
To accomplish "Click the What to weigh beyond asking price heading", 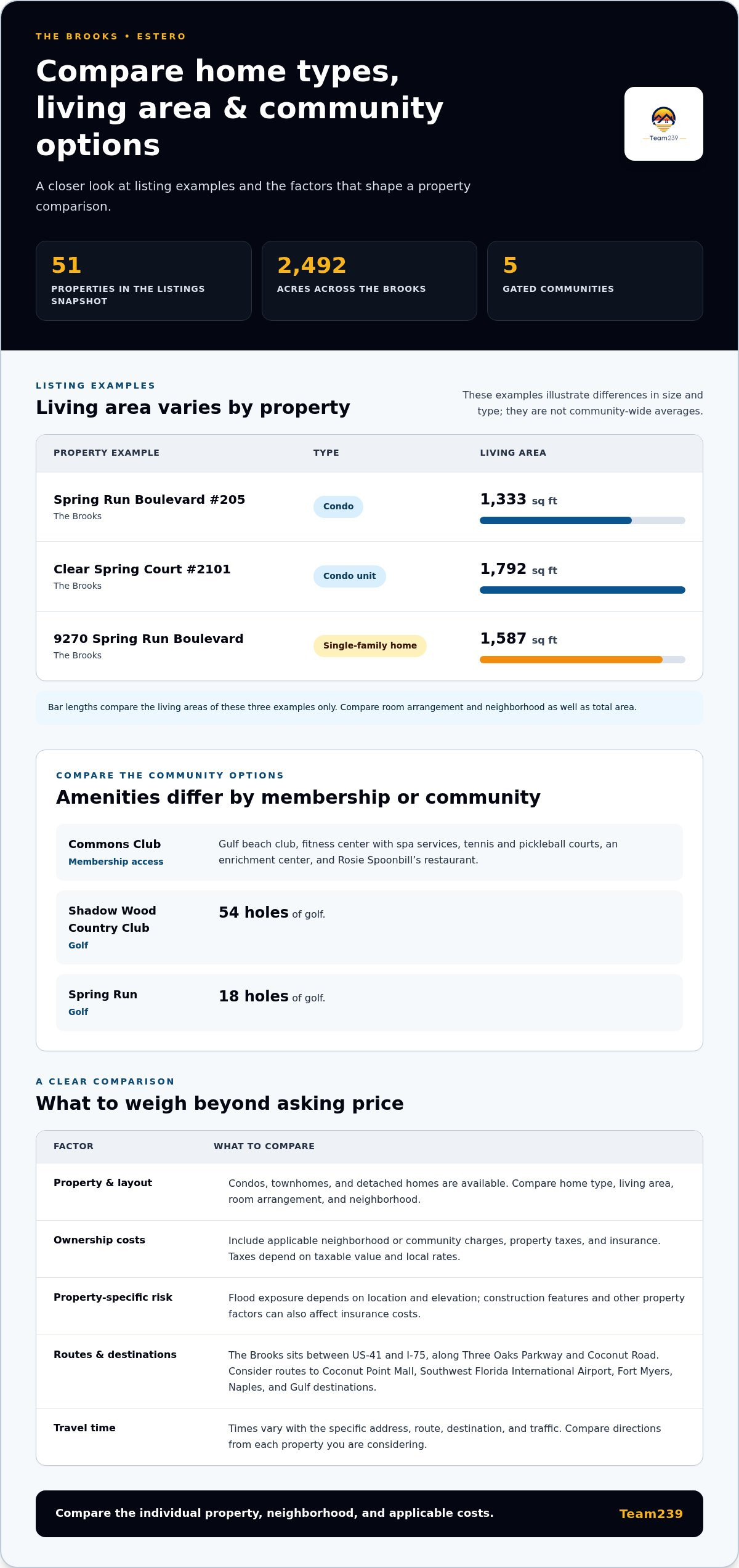I will pos(220,1103).
